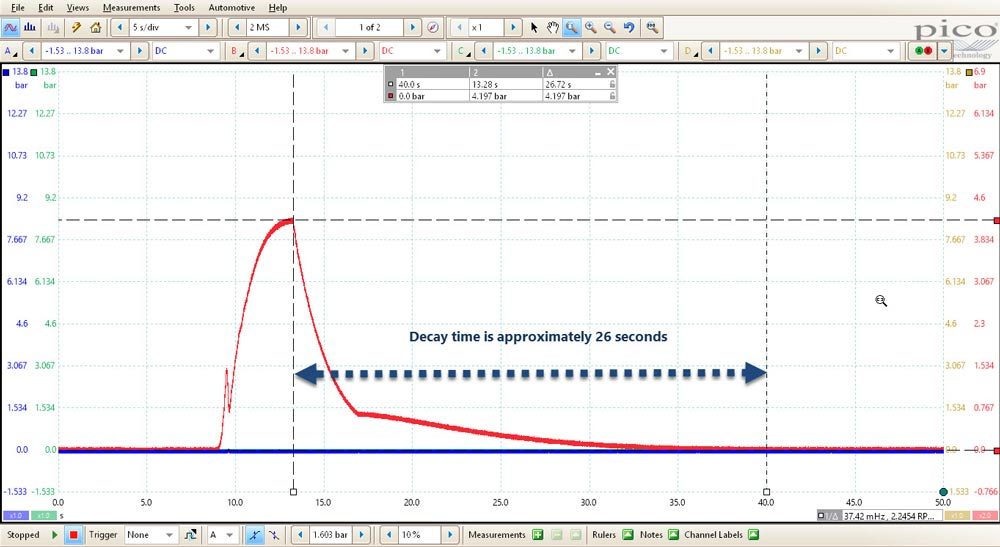Undo zoom with the blue arrow icon

(x=629, y=27)
